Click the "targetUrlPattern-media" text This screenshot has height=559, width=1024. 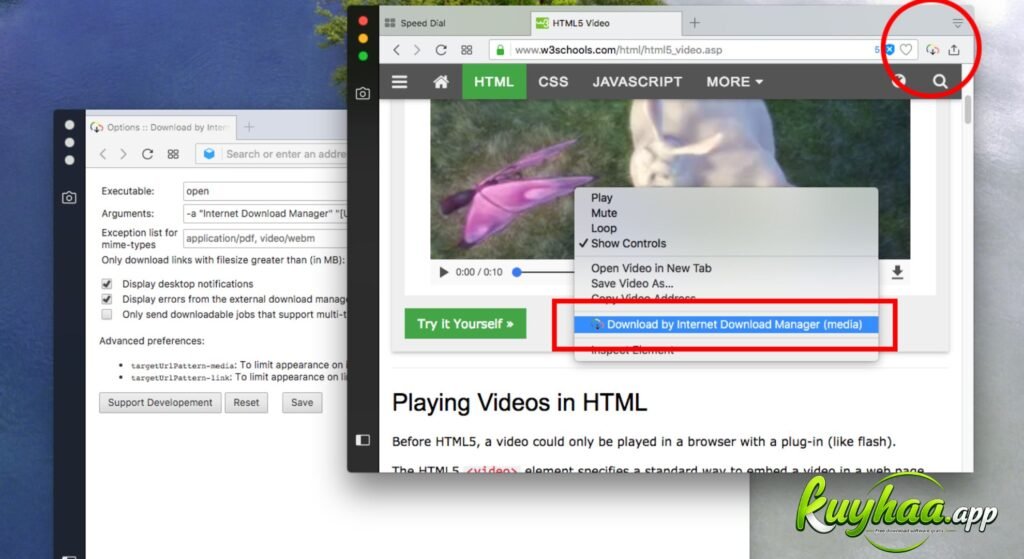tap(183, 366)
